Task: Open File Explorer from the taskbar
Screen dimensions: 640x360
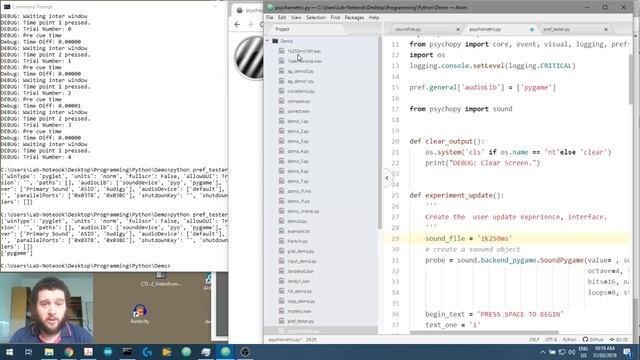Action: tap(49, 352)
